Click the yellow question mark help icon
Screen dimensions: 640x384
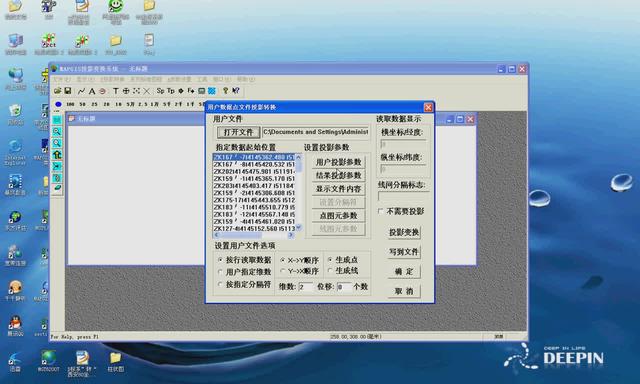tap(225, 91)
